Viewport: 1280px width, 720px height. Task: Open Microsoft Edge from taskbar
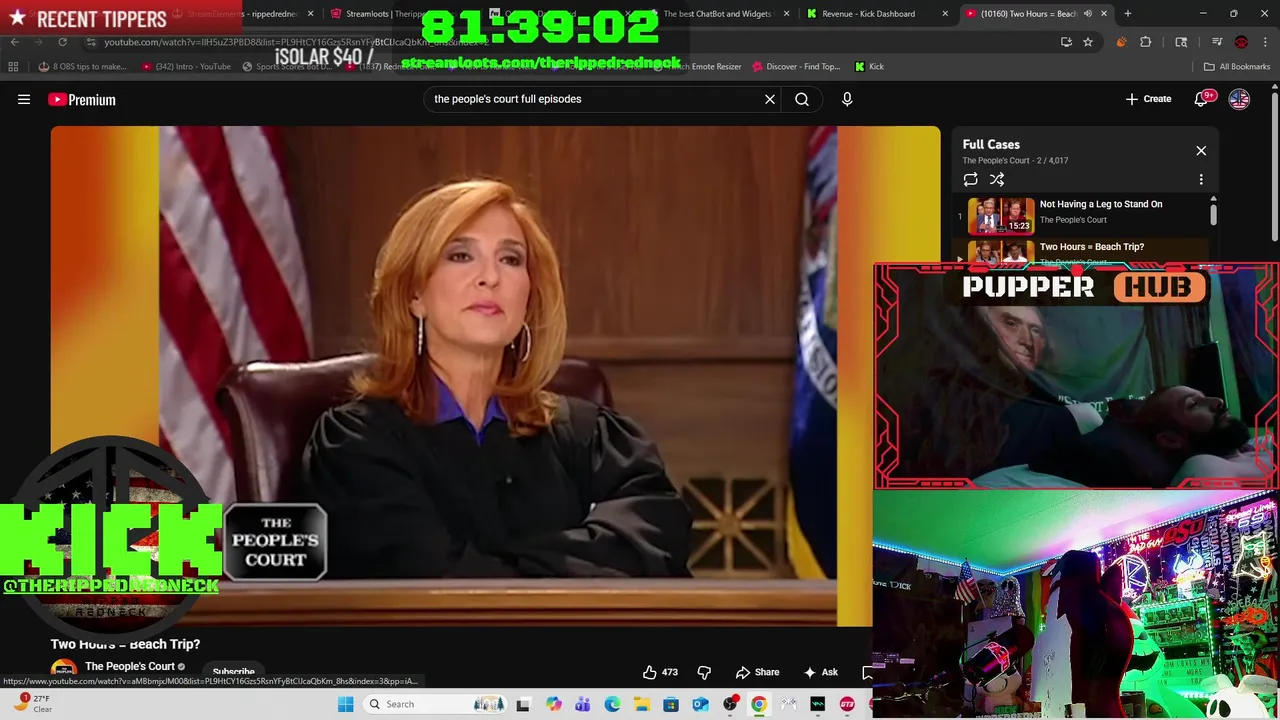click(612, 704)
